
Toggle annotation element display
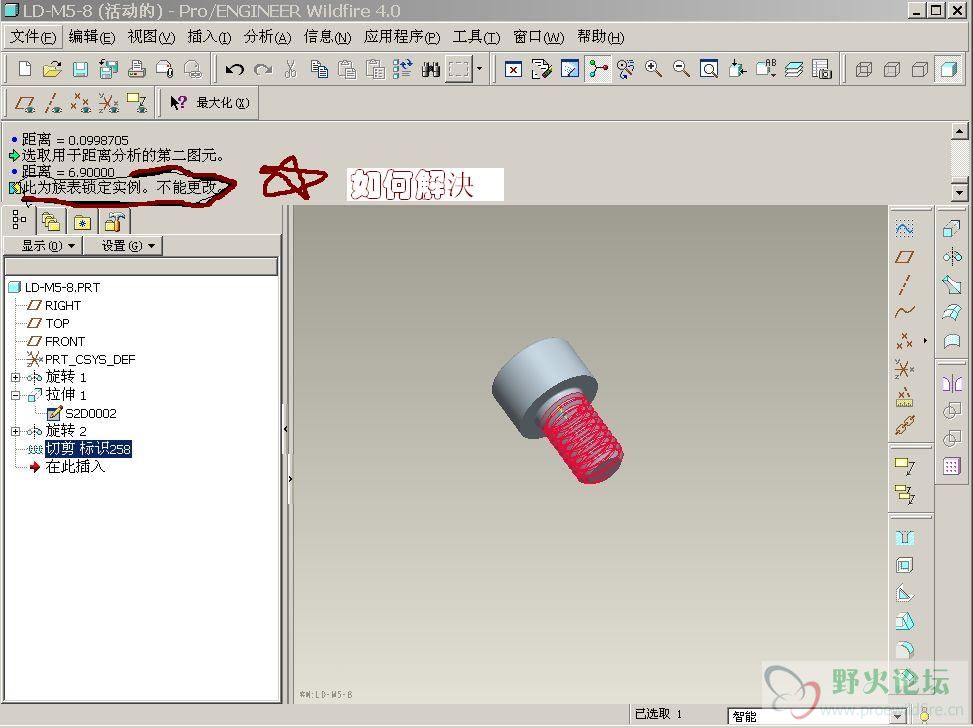point(136,103)
